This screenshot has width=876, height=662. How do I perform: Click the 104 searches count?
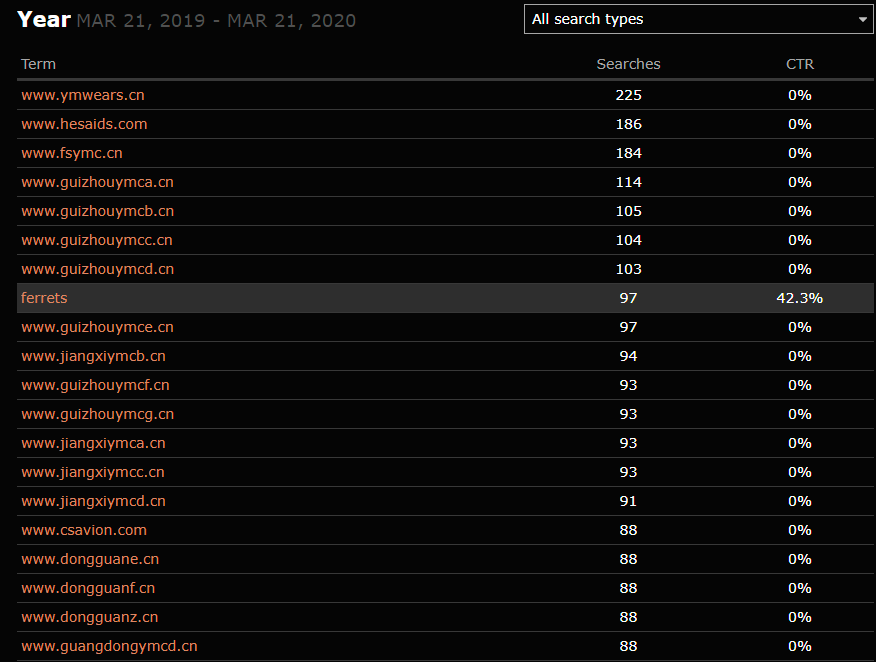pos(629,240)
